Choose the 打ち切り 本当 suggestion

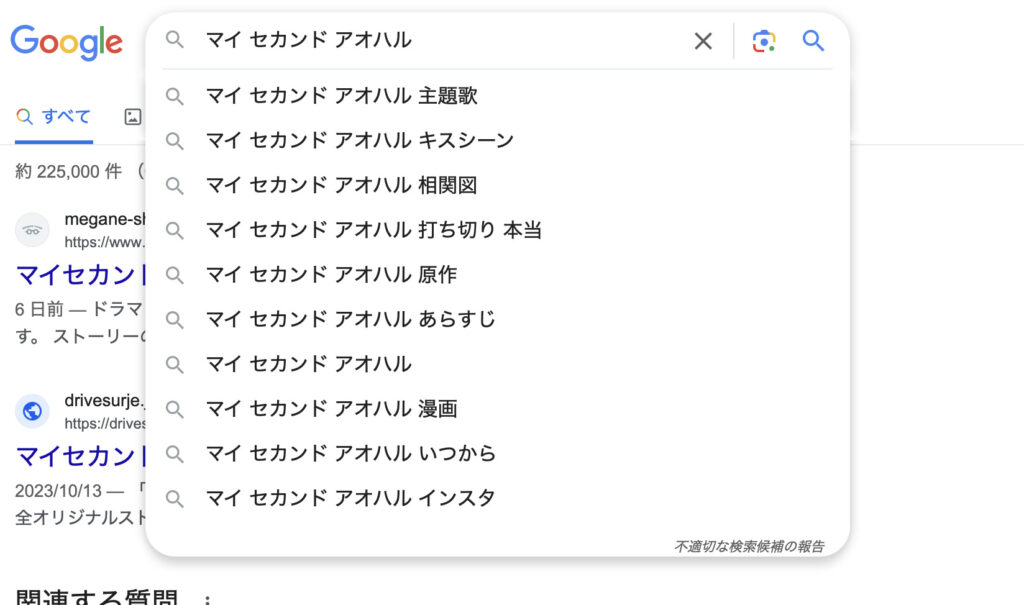(x=373, y=230)
